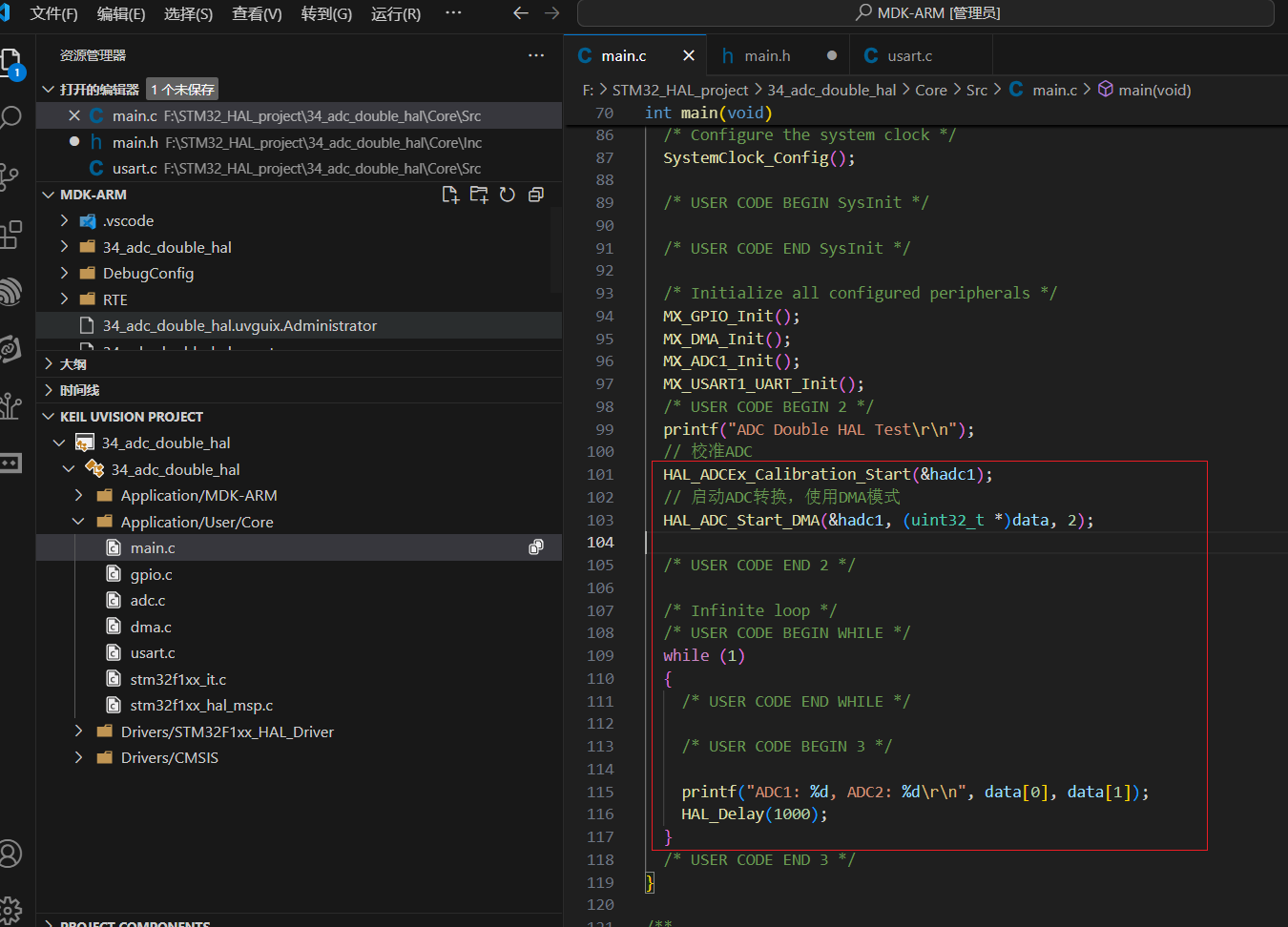Open the Accounts menu icon
Viewport: 1288px width, 927px height.
pyautogui.click(x=10, y=853)
